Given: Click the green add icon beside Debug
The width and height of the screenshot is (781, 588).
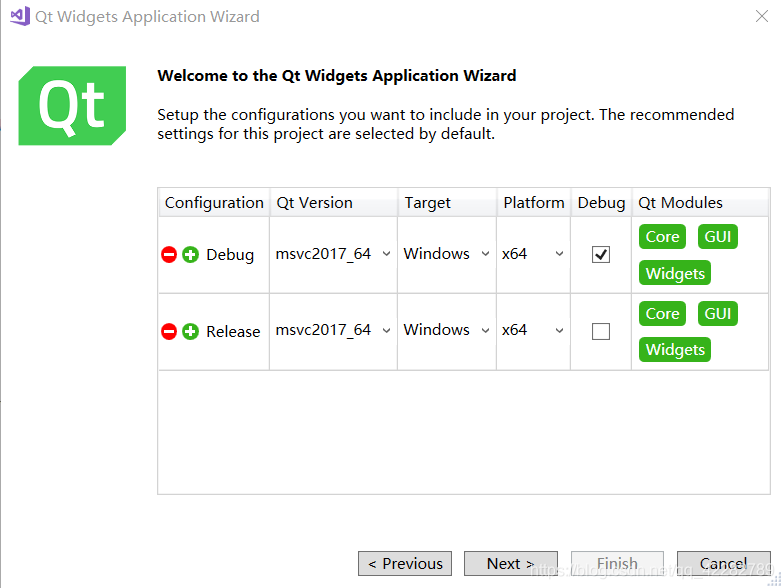Looking at the screenshot, I should pyautogui.click(x=190, y=255).
